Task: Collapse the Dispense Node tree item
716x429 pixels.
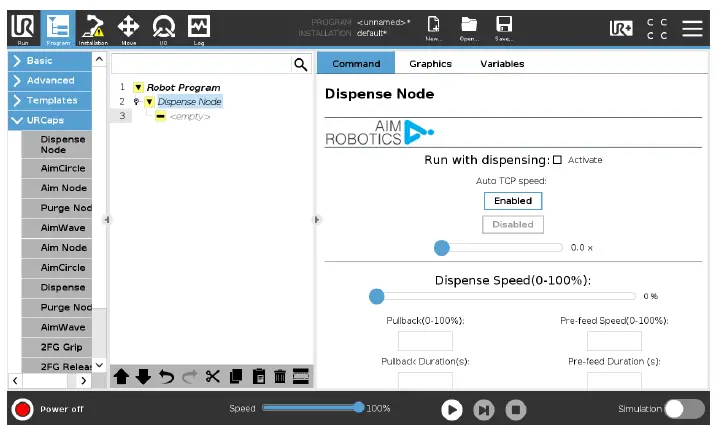Action: click(149, 102)
